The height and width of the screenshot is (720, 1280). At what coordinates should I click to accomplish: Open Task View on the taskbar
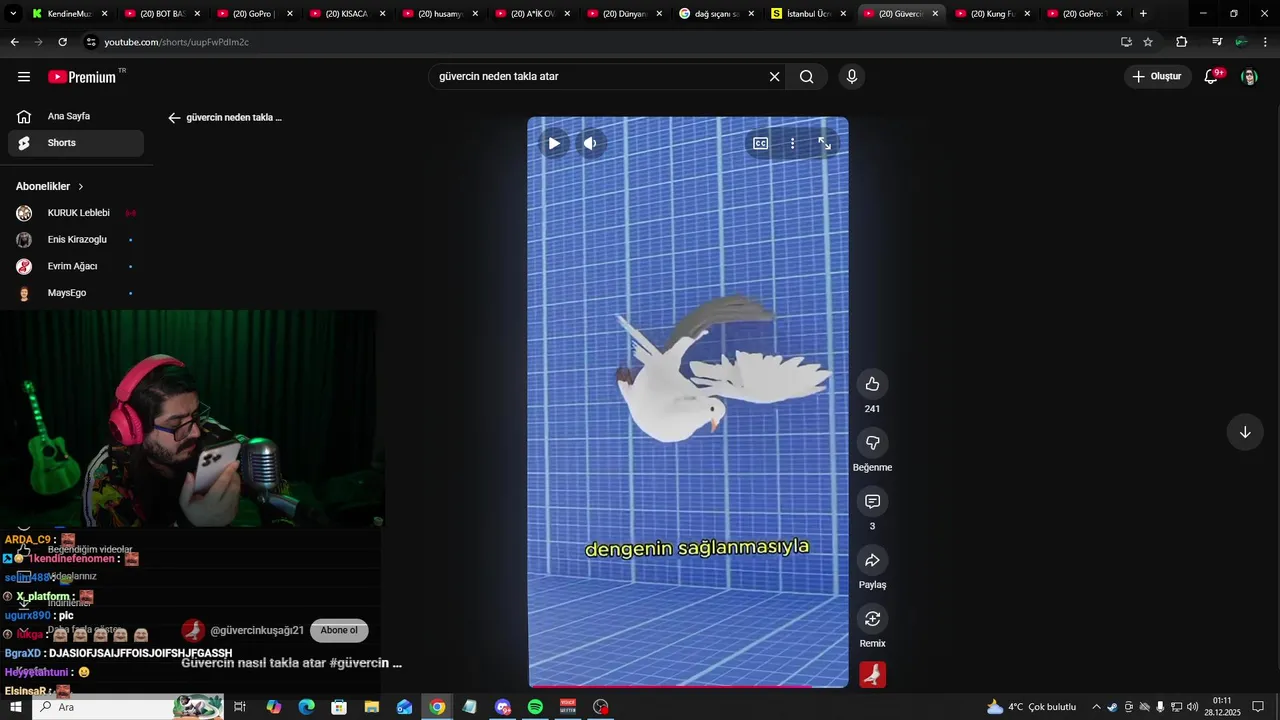(240, 707)
